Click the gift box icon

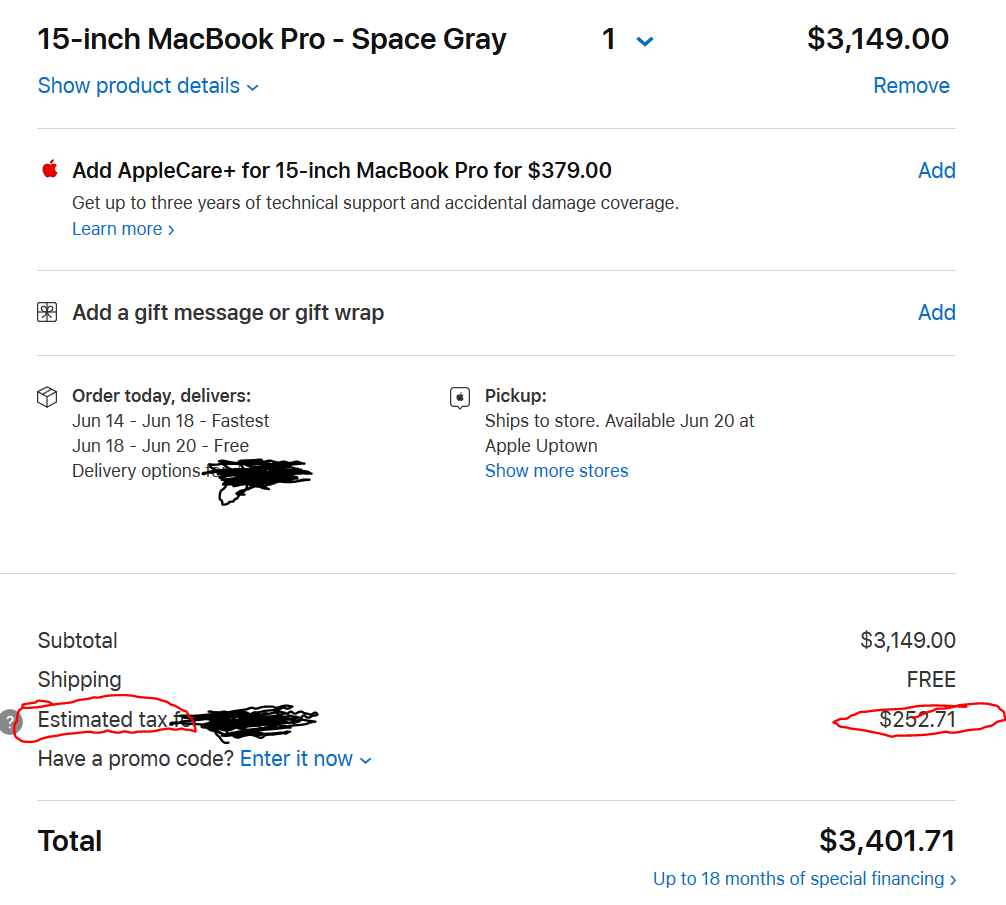47,313
